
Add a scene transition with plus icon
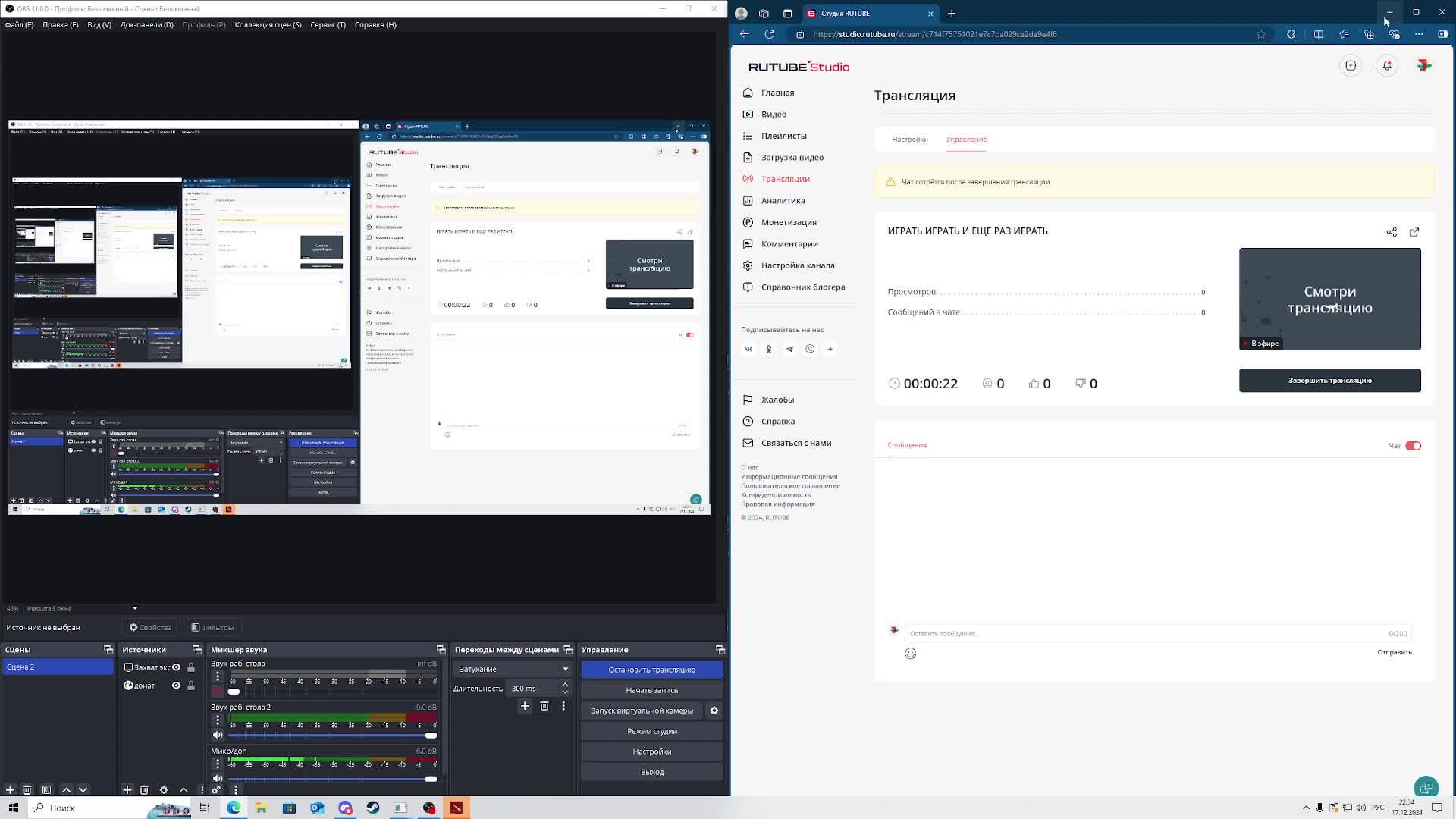(525, 706)
